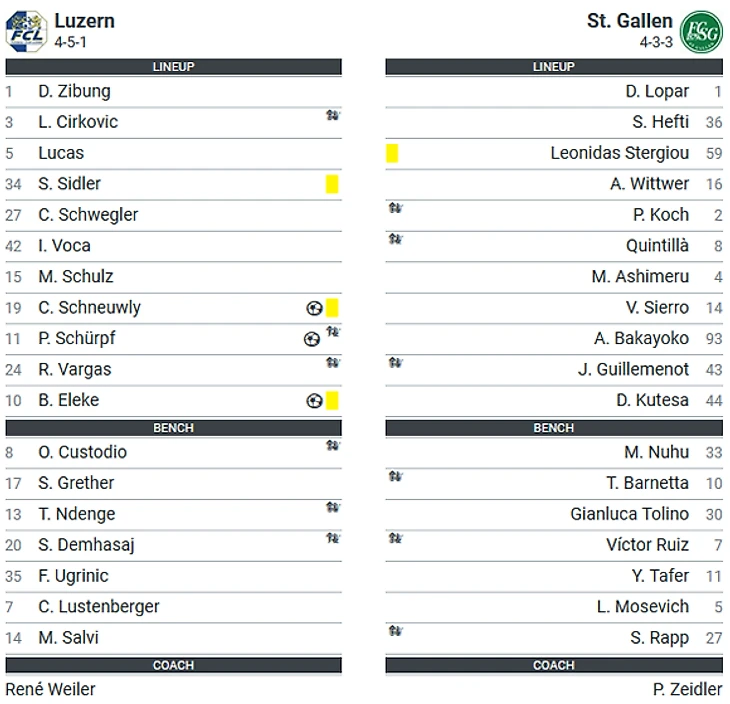Click B. Eleke's goal ball icon
Viewport: 730px width, 704px height.
(314, 401)
